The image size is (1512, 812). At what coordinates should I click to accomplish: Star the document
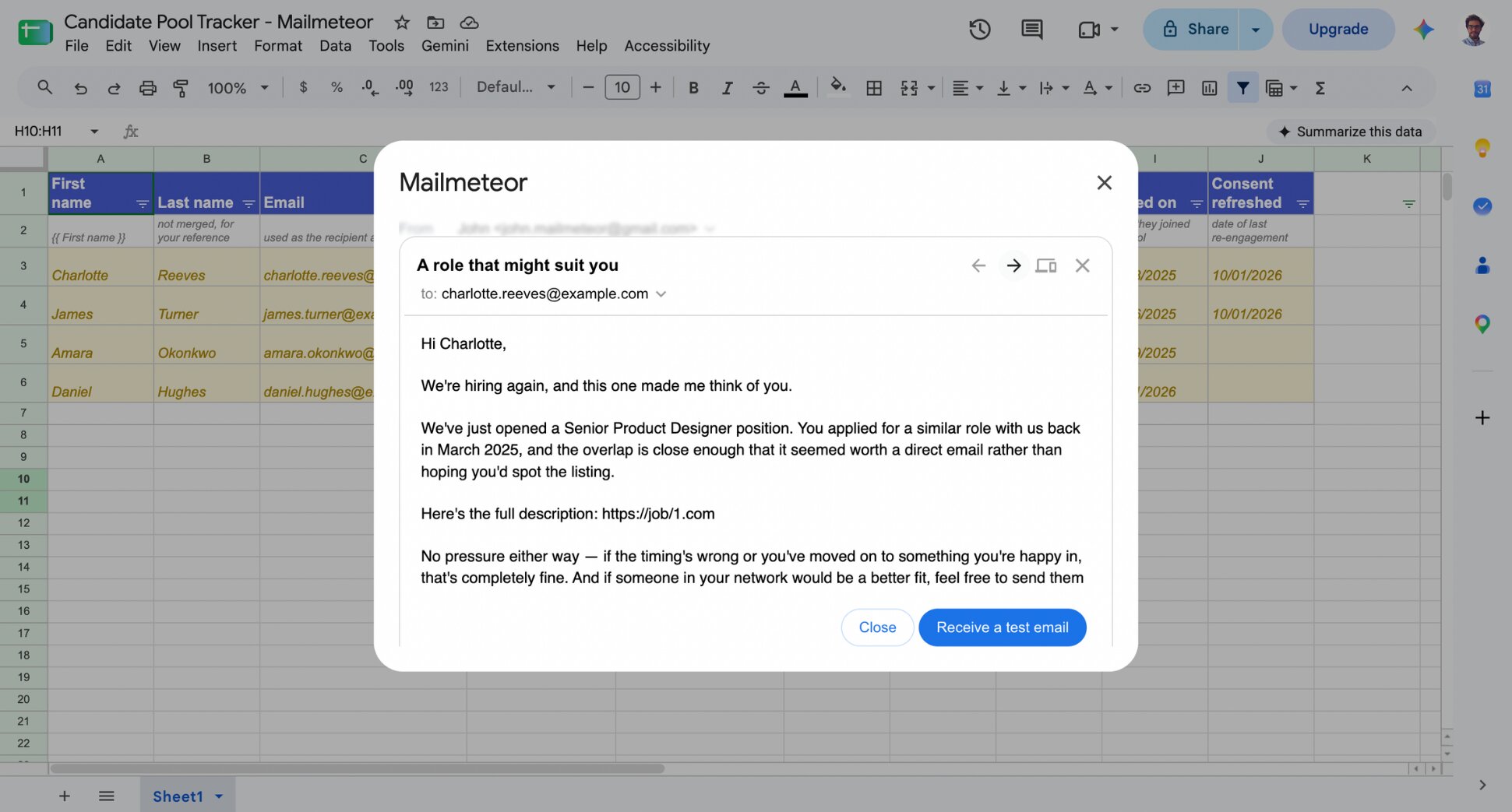point(401,22)
